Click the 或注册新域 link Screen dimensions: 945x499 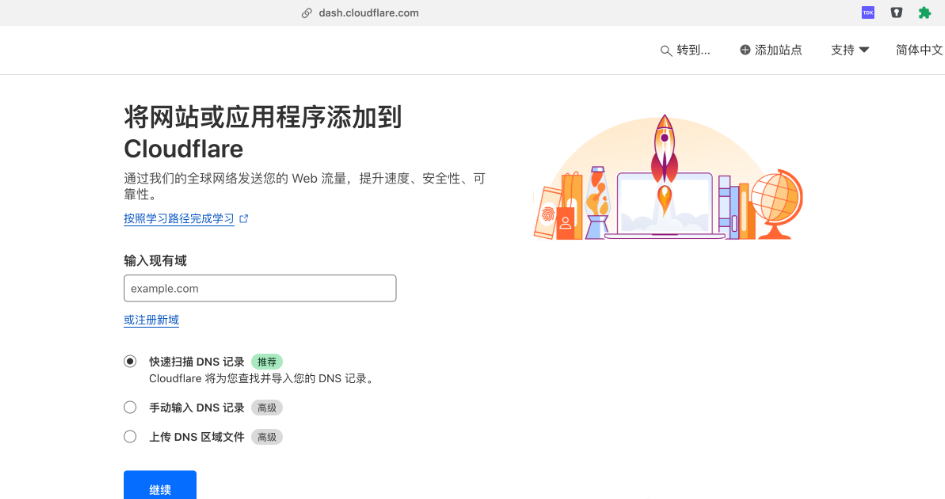tap(151, 320)
